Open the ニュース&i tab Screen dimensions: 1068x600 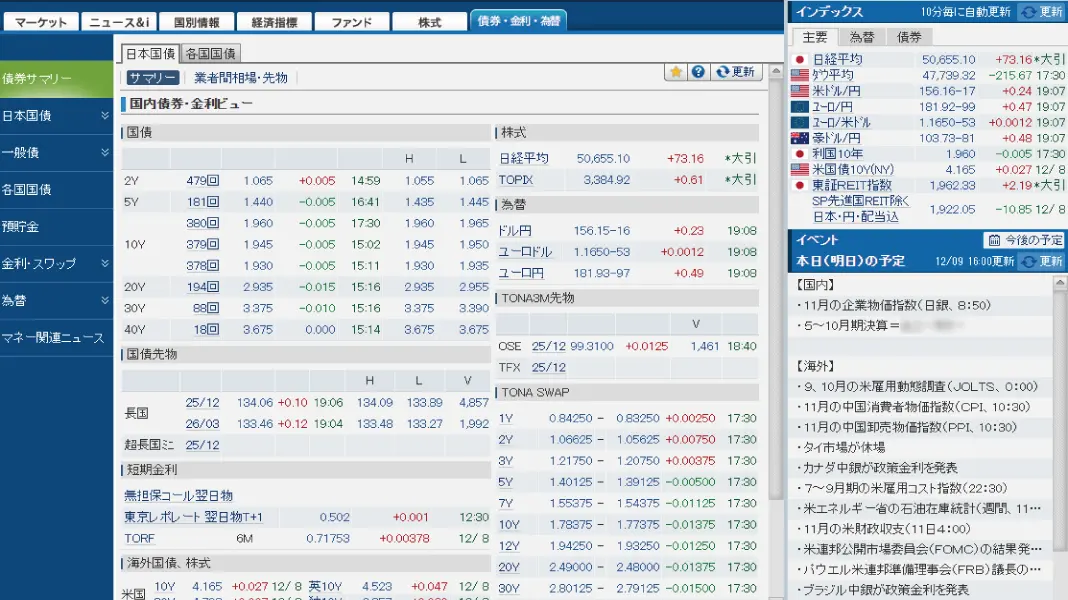(119, 22)
